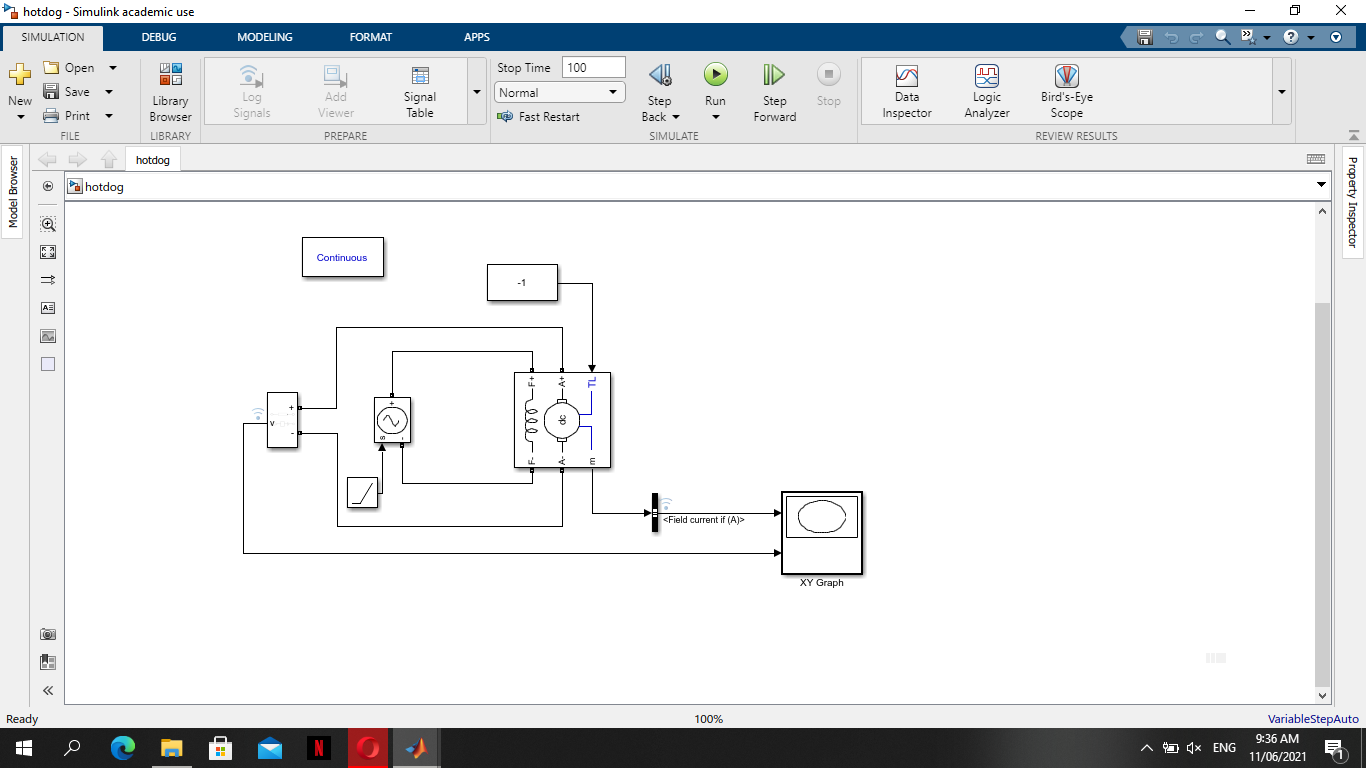
Task: Click the Step Forward button
Action: (773, 90)
